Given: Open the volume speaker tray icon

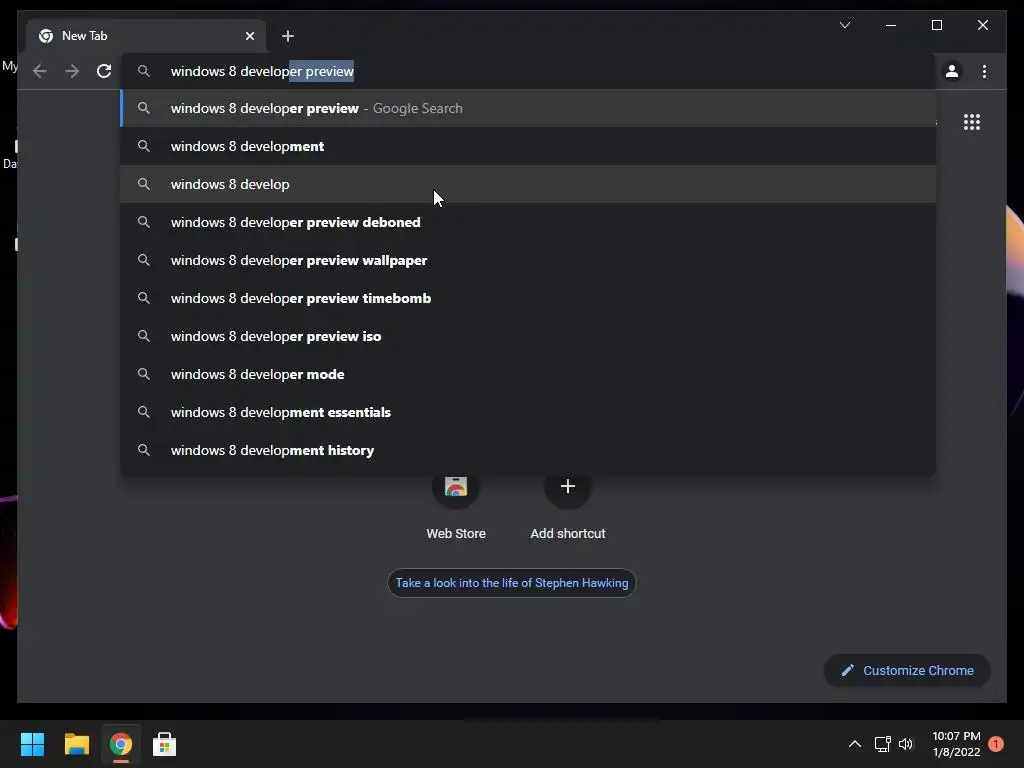Looking at the screenshot, I should coord(906,744).
